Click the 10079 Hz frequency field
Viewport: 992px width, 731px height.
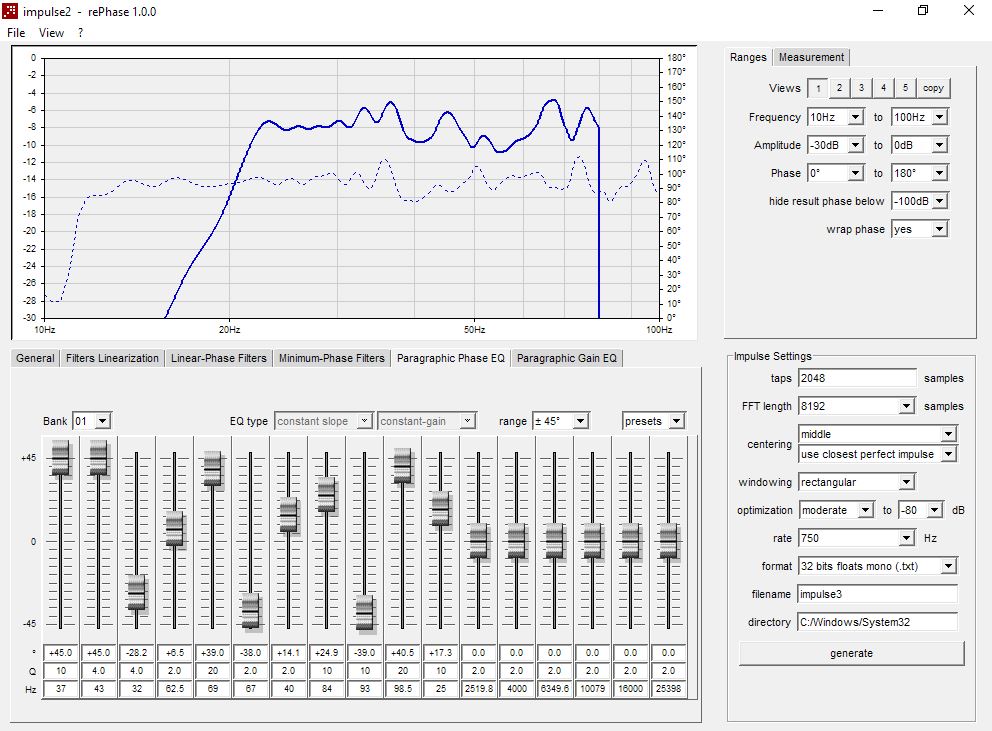coord(592,689)
